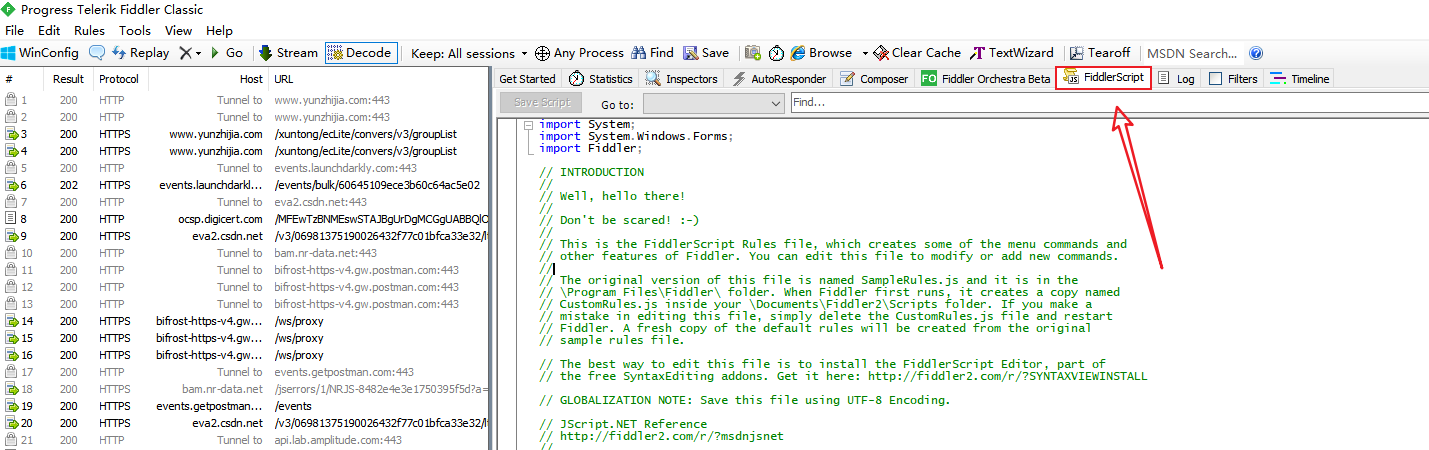Select session 3 groupList request
The height and width of the screenshot is (450, 1429).
tap(245, 134)
